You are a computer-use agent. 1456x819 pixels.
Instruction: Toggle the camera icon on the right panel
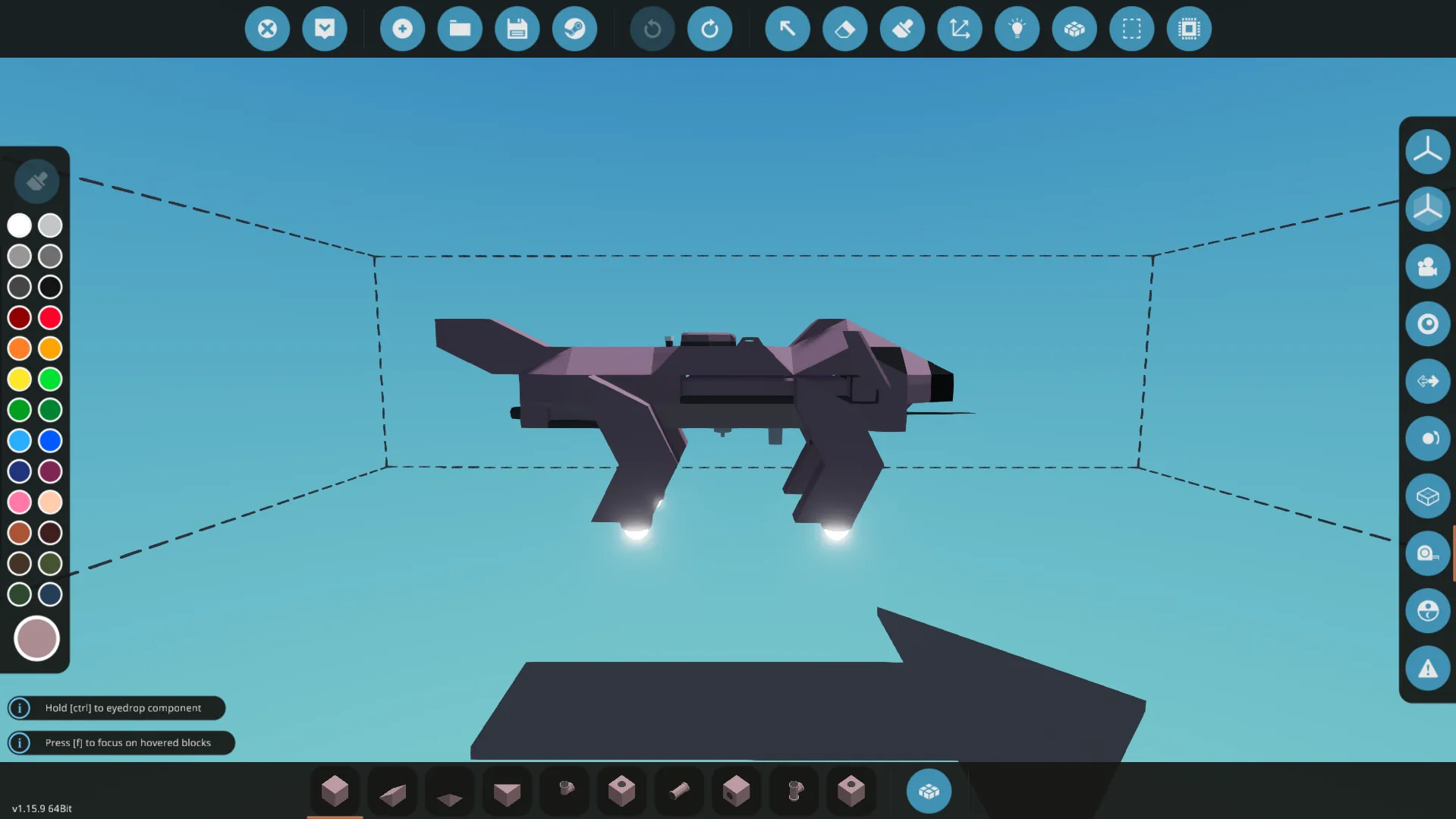pyautogui.click(x=1427, y=266)
